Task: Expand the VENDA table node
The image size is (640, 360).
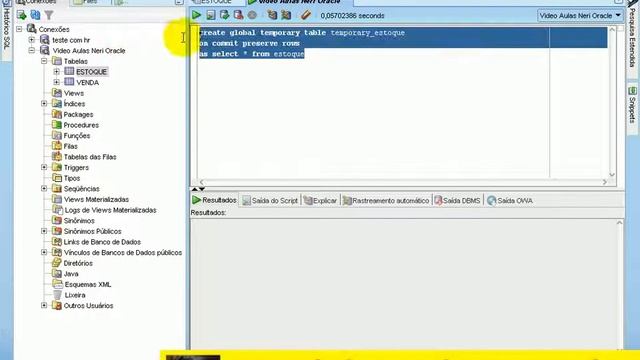Action: 57,82
